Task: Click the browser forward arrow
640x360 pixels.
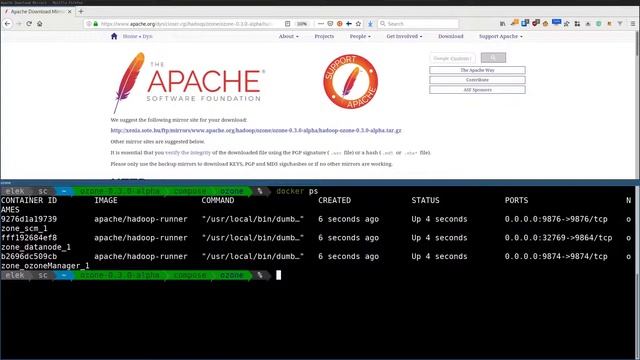Action: pos(18,24)
